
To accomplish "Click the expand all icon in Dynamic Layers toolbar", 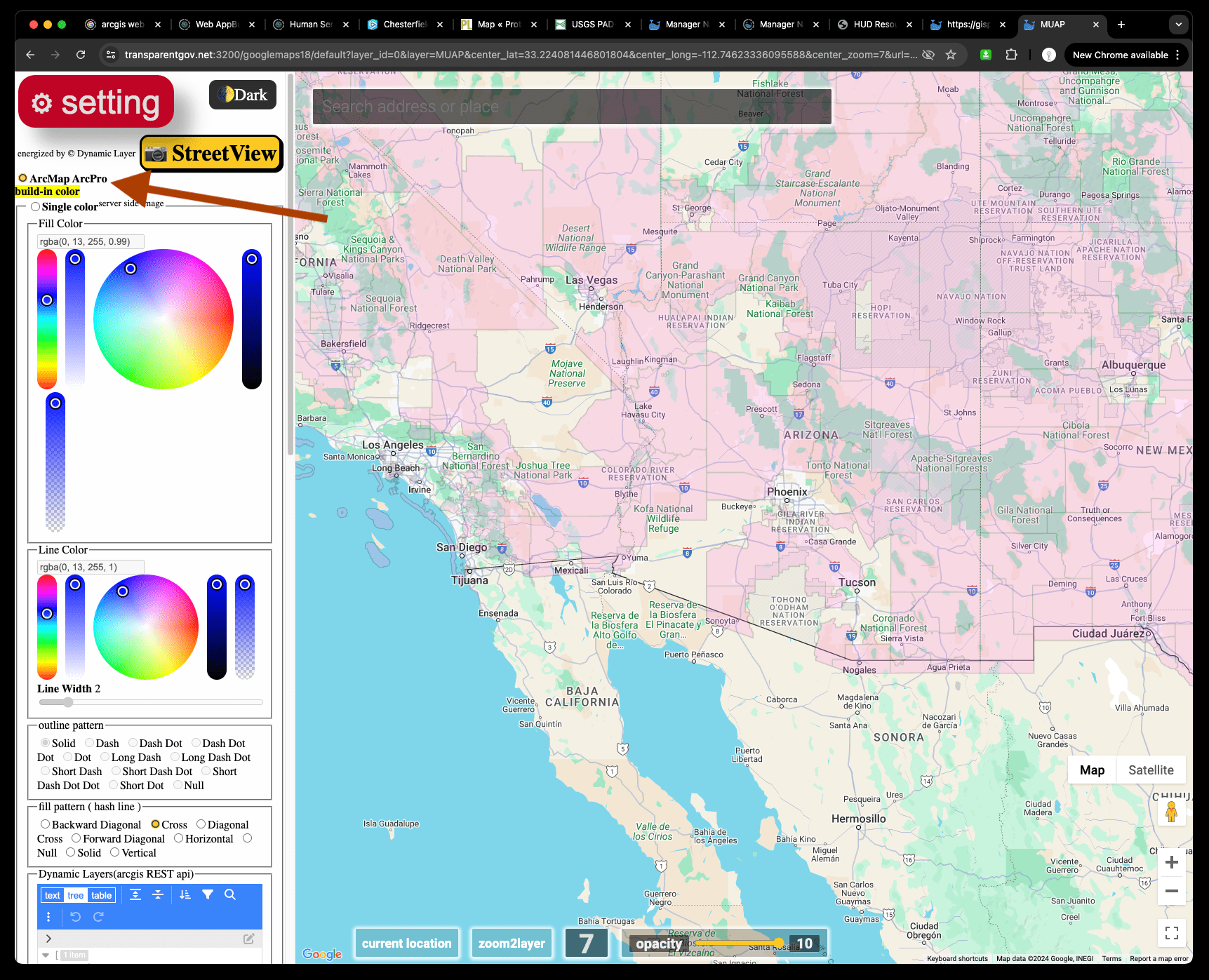I will 135,894.
